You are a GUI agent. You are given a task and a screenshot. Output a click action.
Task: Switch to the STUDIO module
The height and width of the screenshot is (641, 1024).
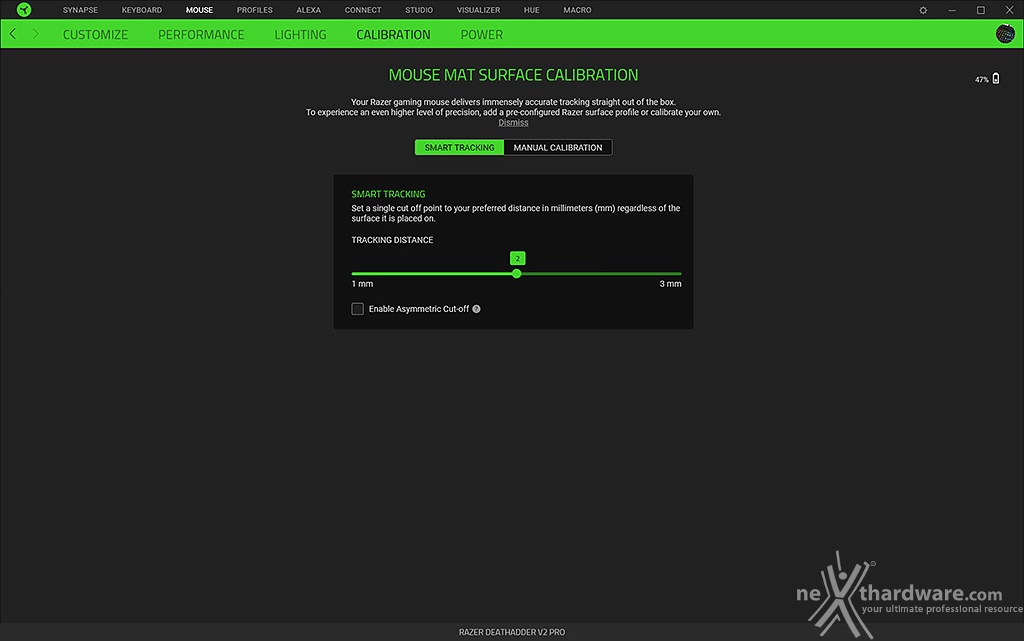(x=419, y=10)
